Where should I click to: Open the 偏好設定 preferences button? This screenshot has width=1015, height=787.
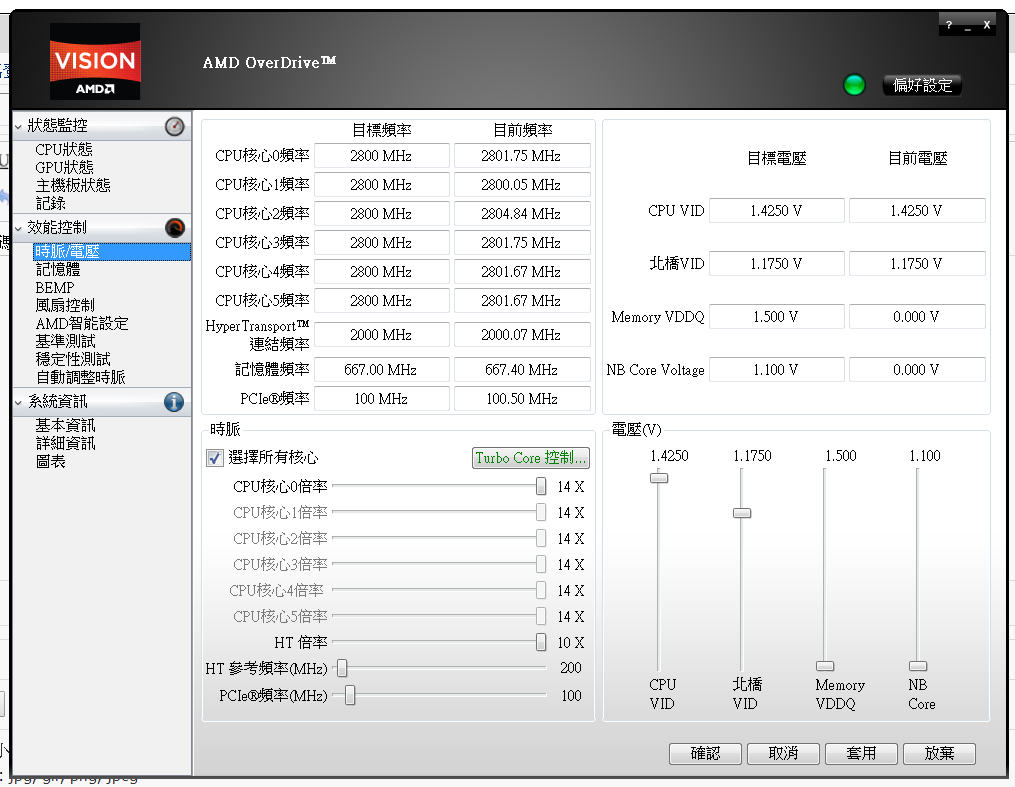pos(922,85)
